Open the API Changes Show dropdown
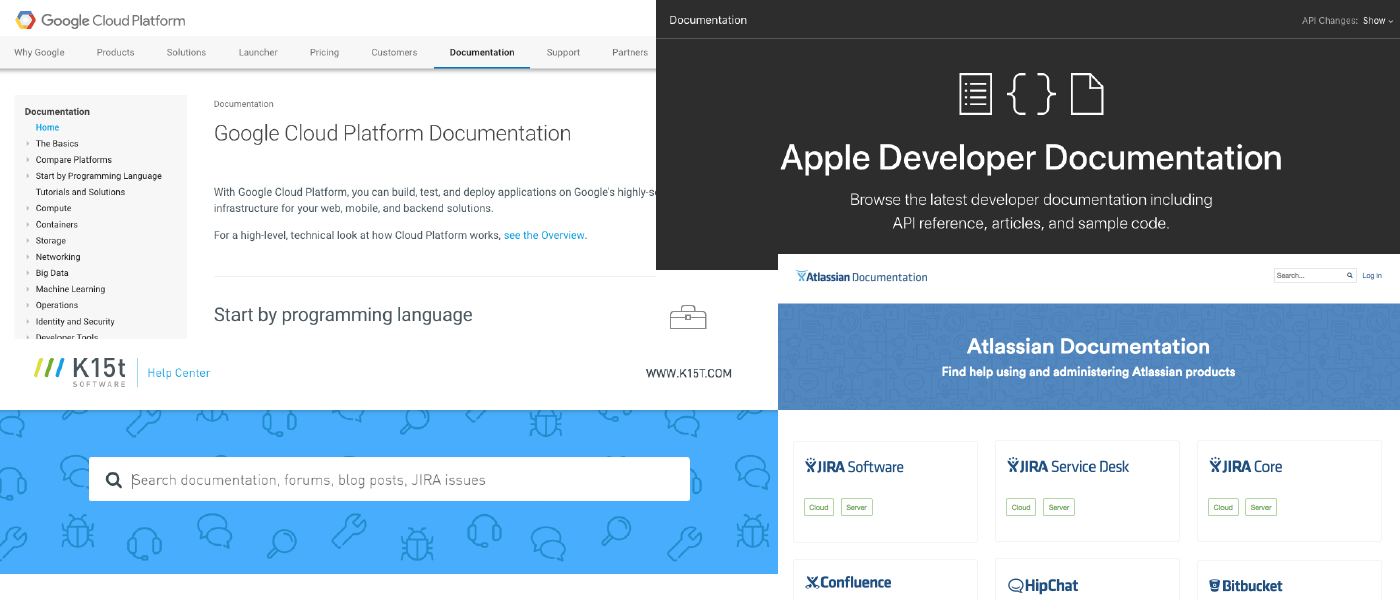The width and height of the screenshot is (1400, 600). (x=1377, y=20)
